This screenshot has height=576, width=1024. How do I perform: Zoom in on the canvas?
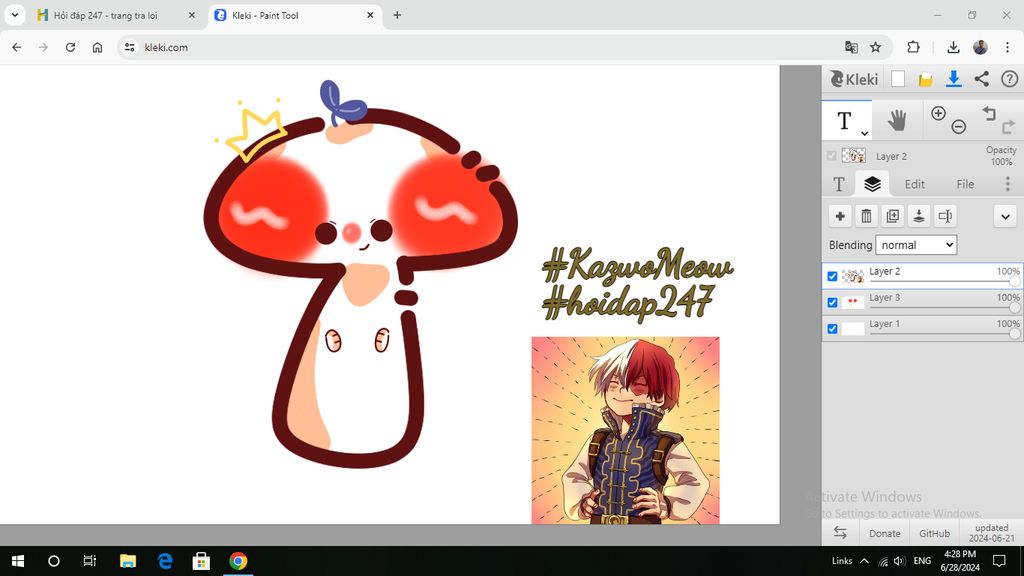point(938,114)
